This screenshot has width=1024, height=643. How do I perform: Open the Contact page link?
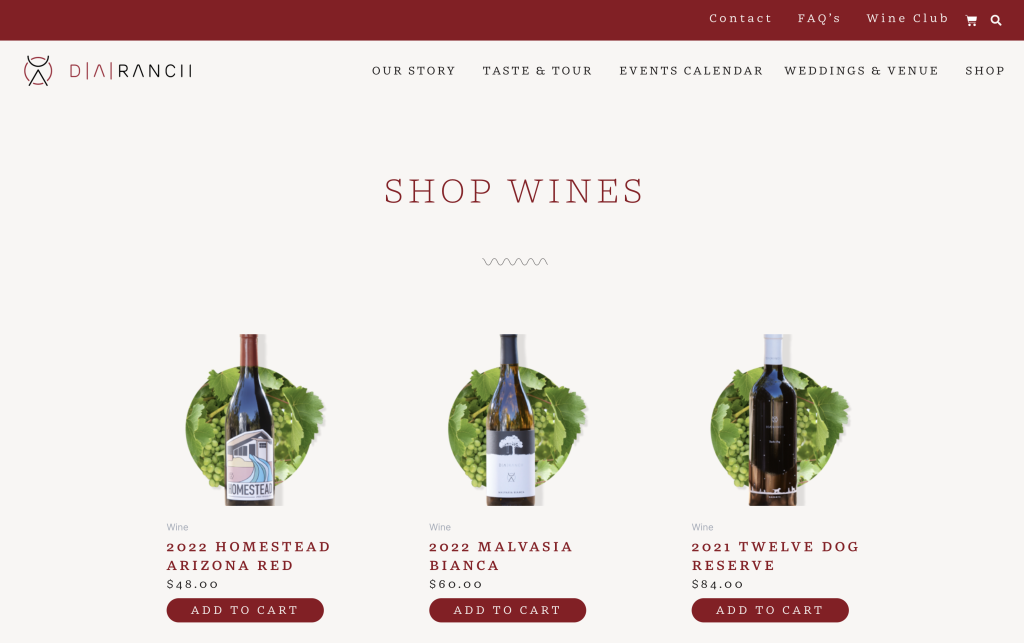tap(741, 18)
